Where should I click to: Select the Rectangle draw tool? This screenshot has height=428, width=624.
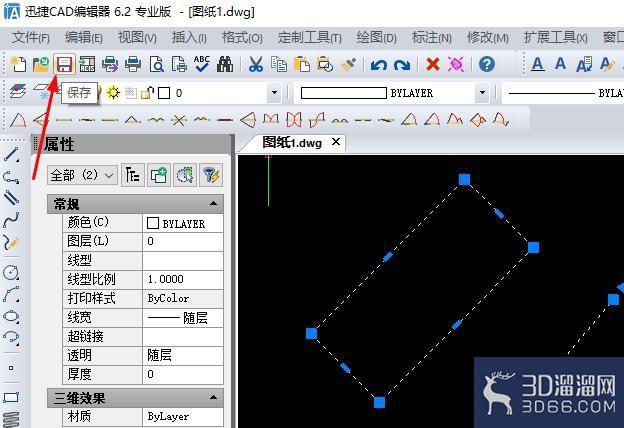pyautogui.click(x=12, y=397)
